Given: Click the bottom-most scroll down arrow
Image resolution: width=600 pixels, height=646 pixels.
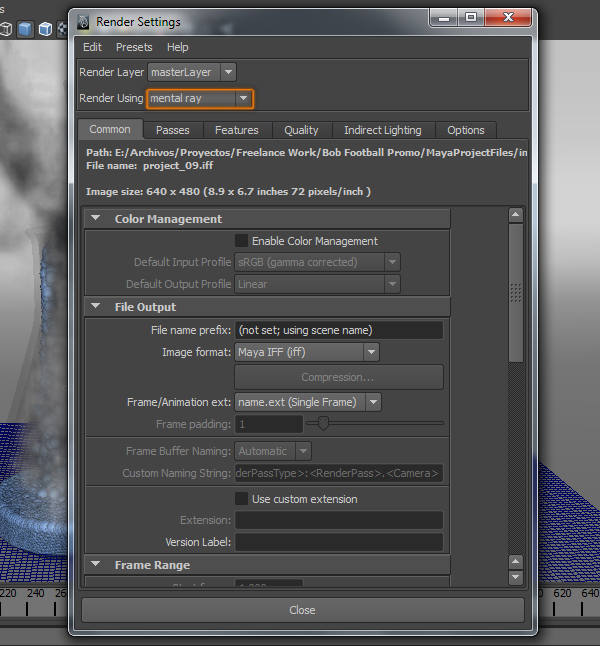Looking at the screenshot, I should pos(516,577).
